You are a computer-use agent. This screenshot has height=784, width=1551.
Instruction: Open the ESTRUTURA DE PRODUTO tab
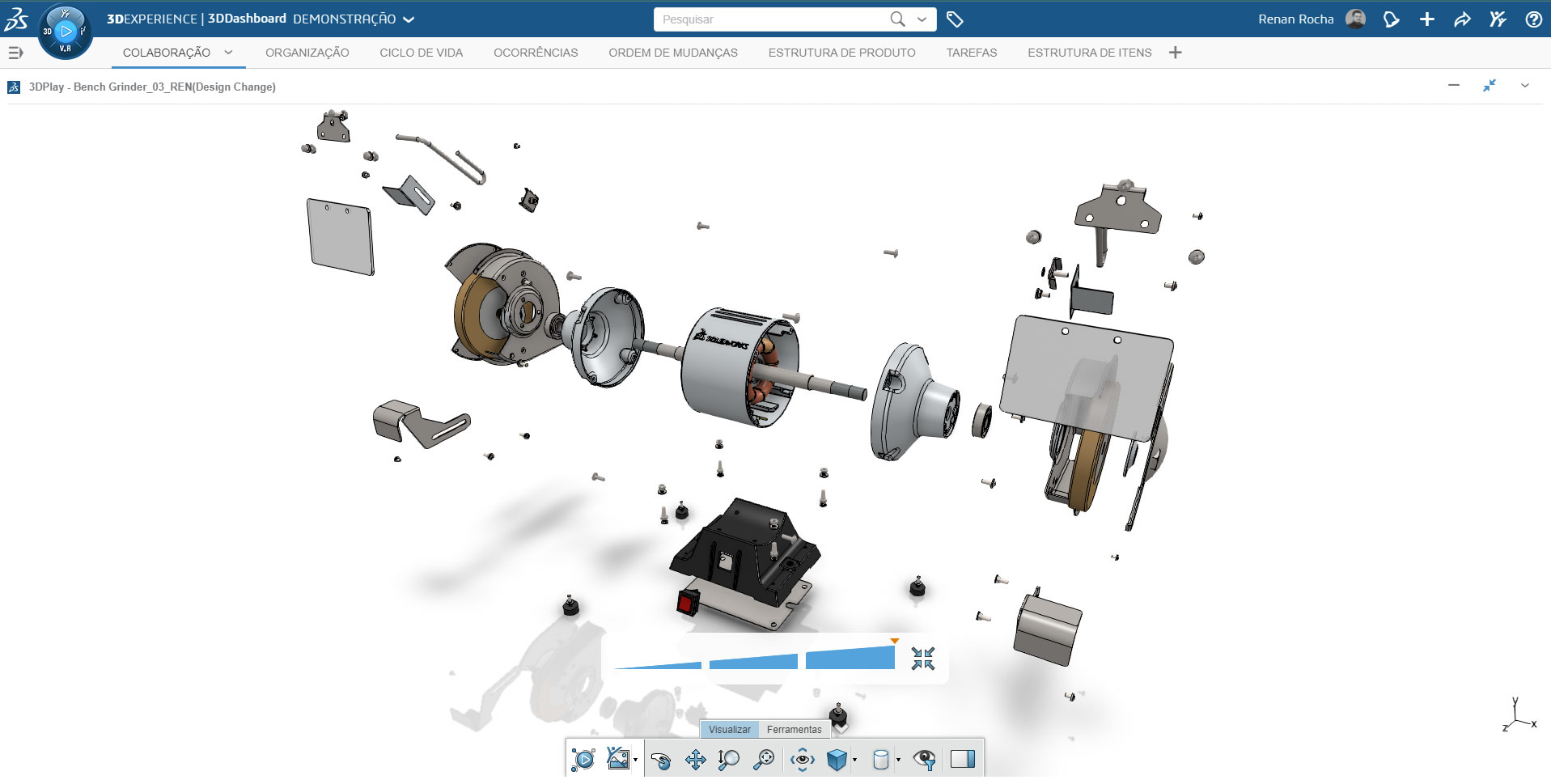coord(842,53)
